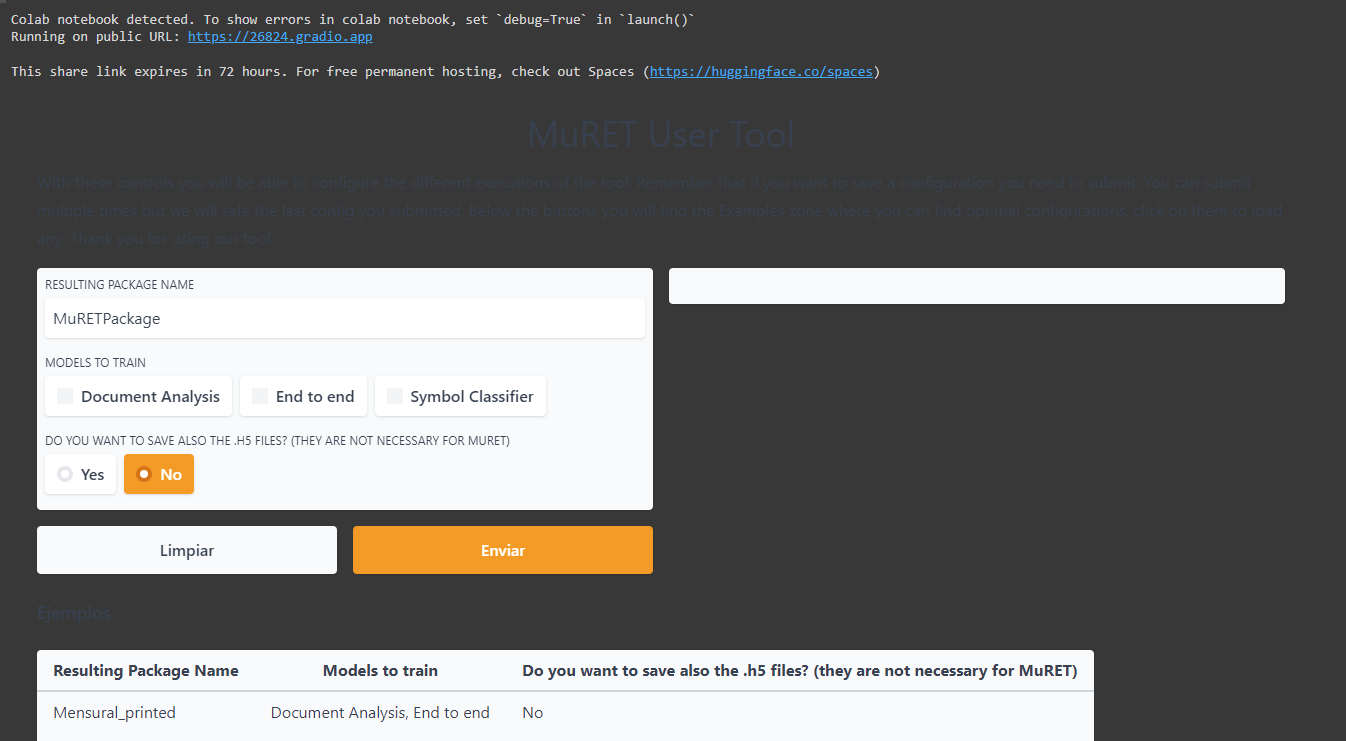Select the No radio option
The width and height of the screenshot is (1346, 741).
[x=158, y=473]
